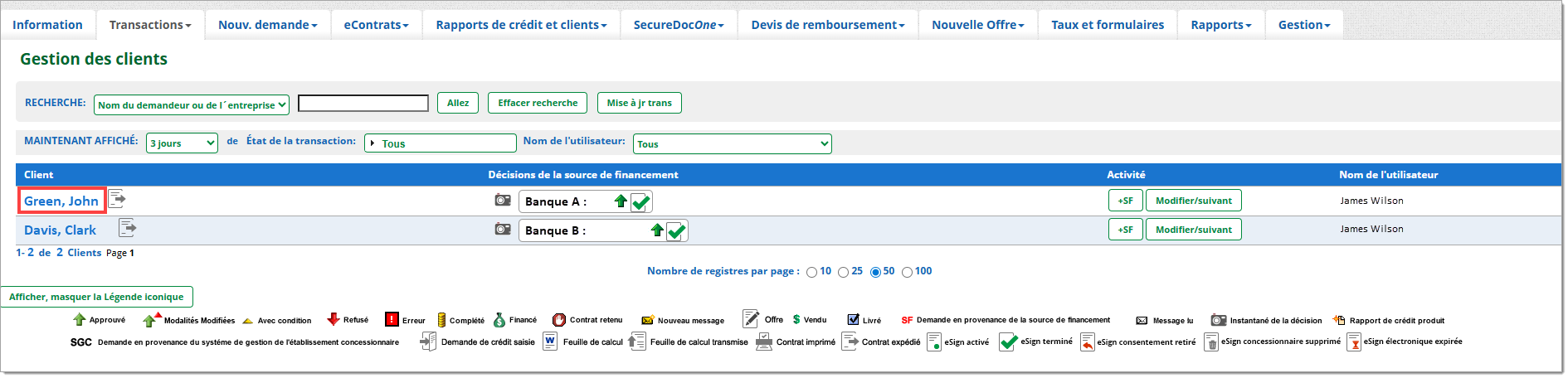Click the decision snapshot camera icon for Banque B
The height and width of the screenshot is (378, 1568).
click(503, 229)
